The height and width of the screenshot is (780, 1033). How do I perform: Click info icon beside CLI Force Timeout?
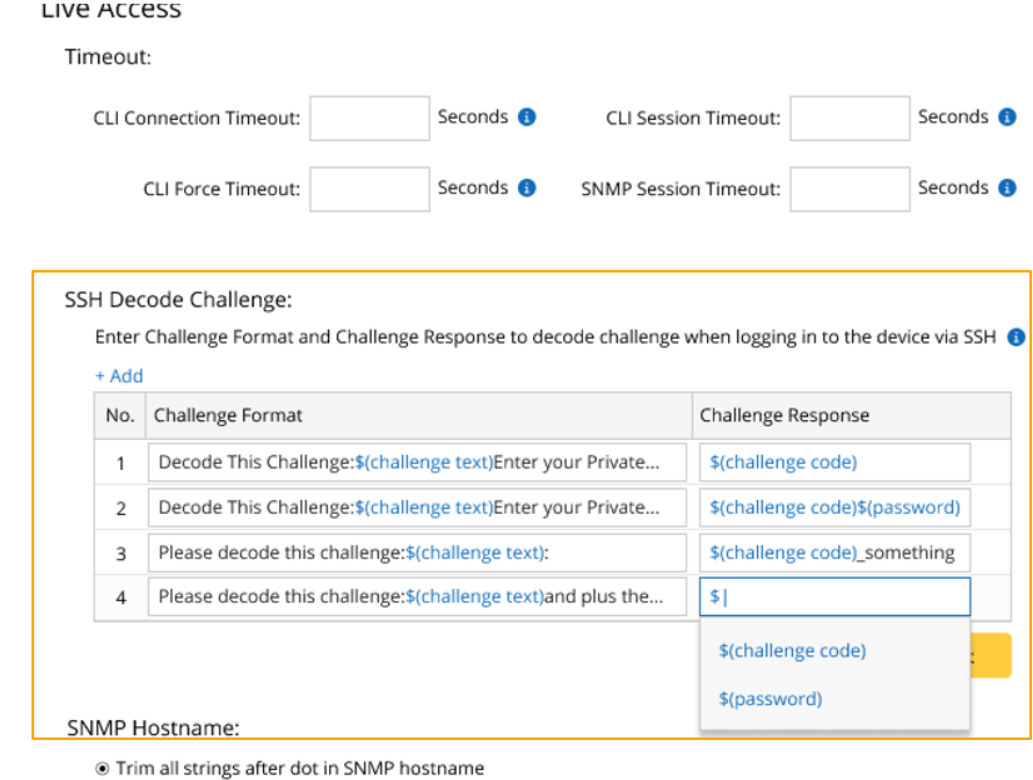point(527,188)
